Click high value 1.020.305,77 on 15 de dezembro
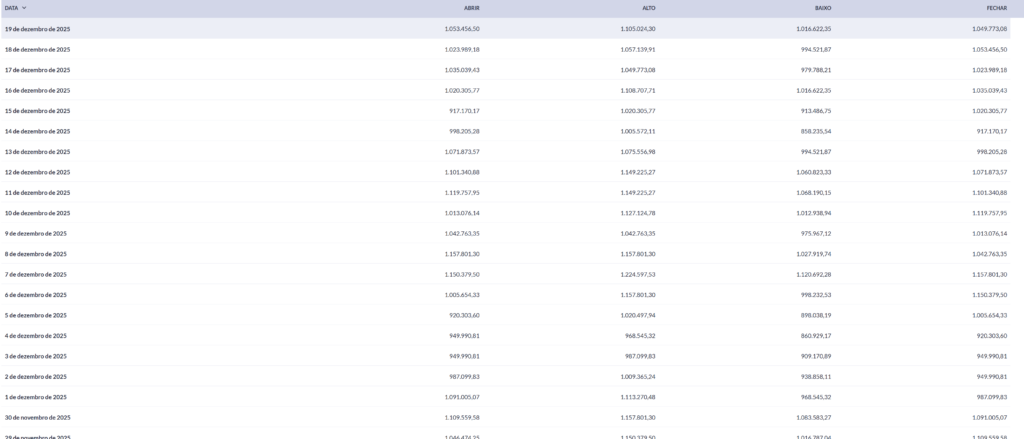The image size is (1024, 439). point(637,111)
